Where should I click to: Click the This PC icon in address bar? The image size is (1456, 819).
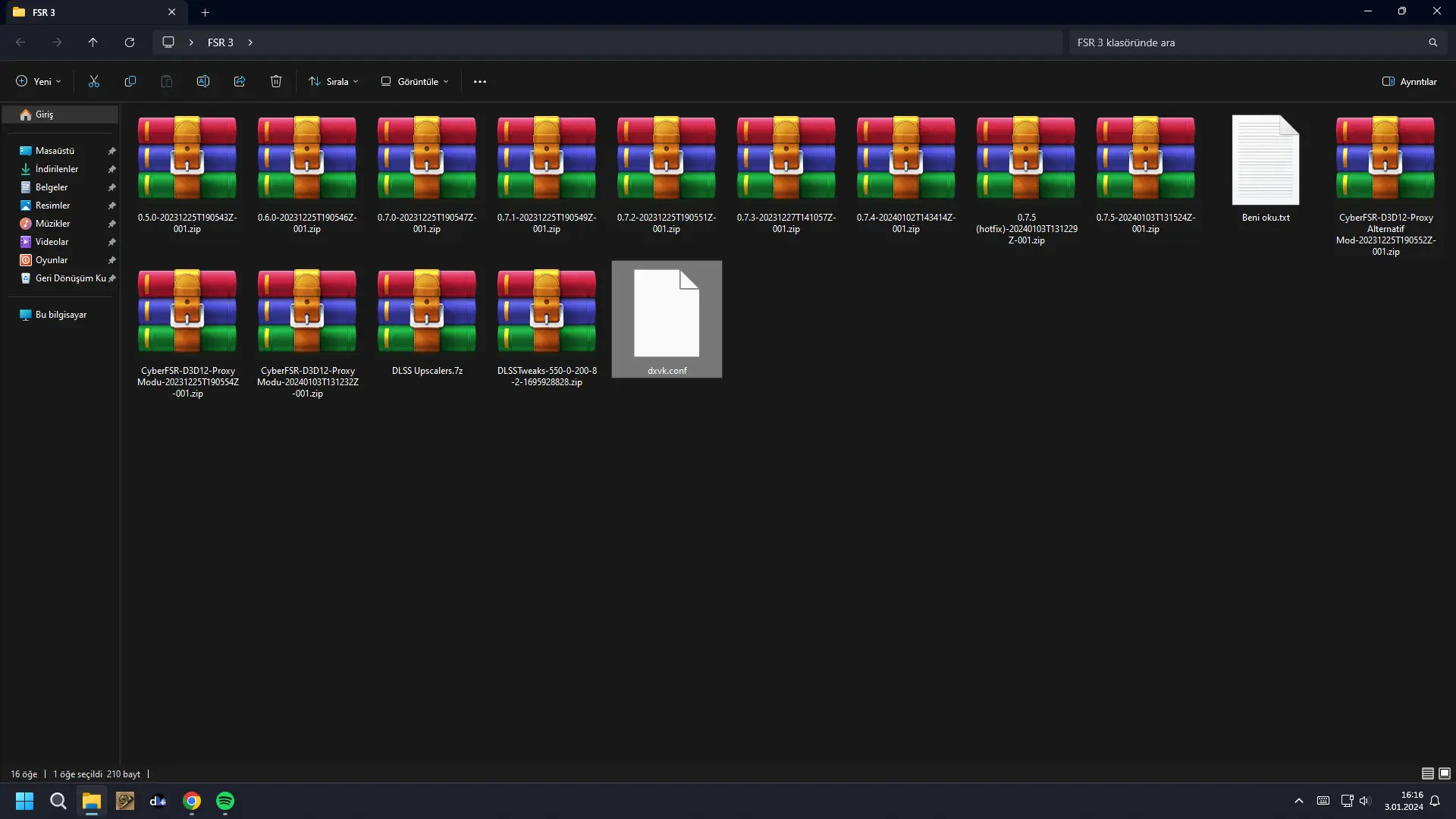[168, 42]
